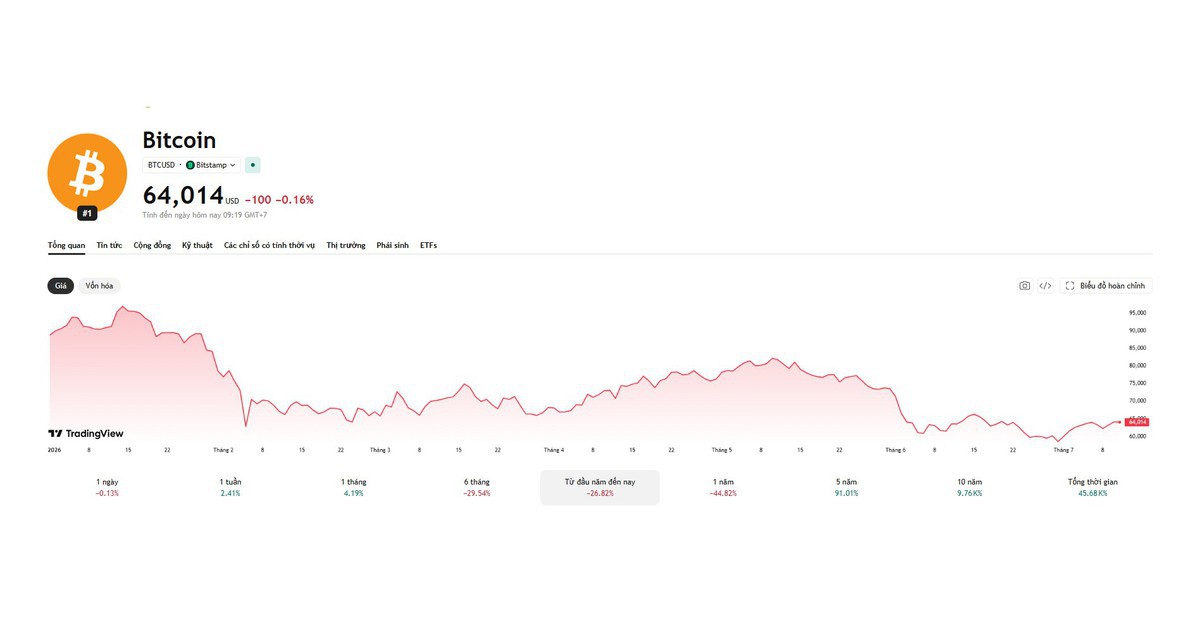1200x630 pixels.
Task: Click the Tháng 4 marker on time axis
Action: 554,450
